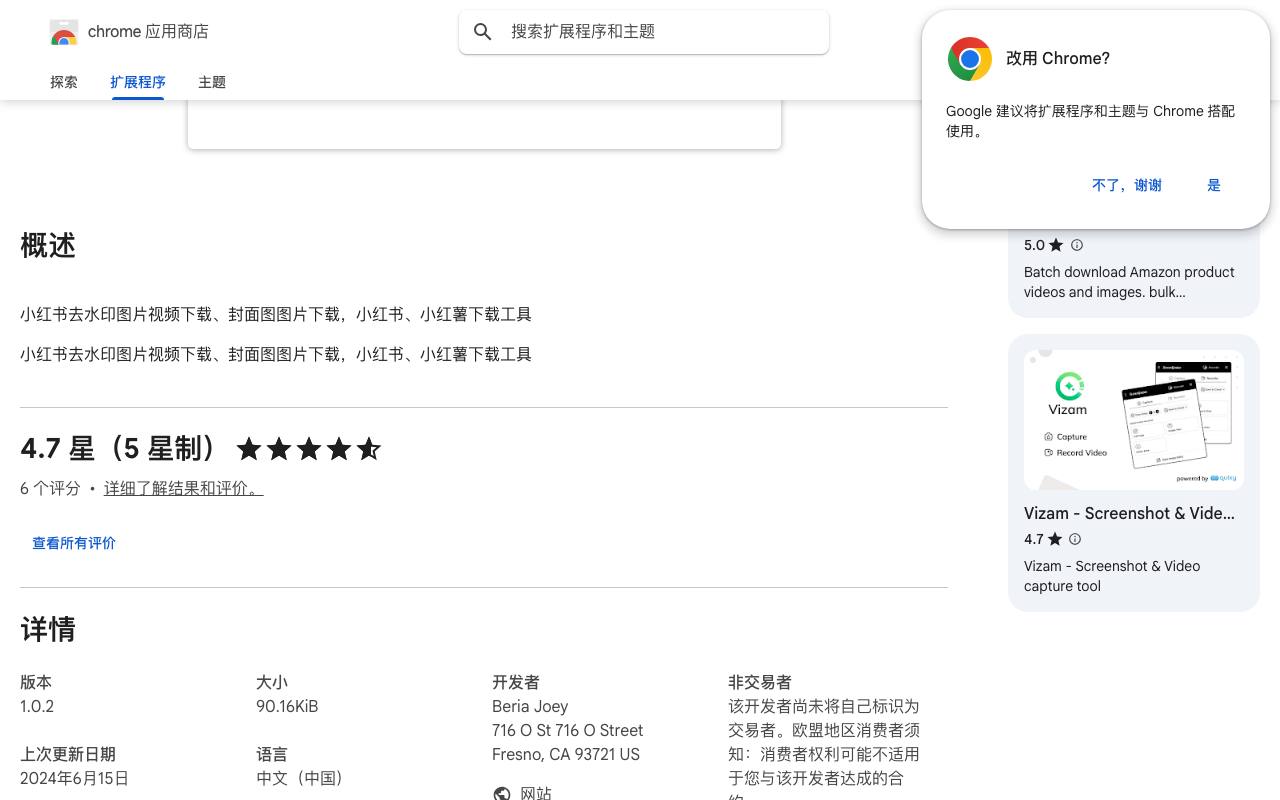
Task: Open the 扩展程序 tab
Action: point(138,82)
